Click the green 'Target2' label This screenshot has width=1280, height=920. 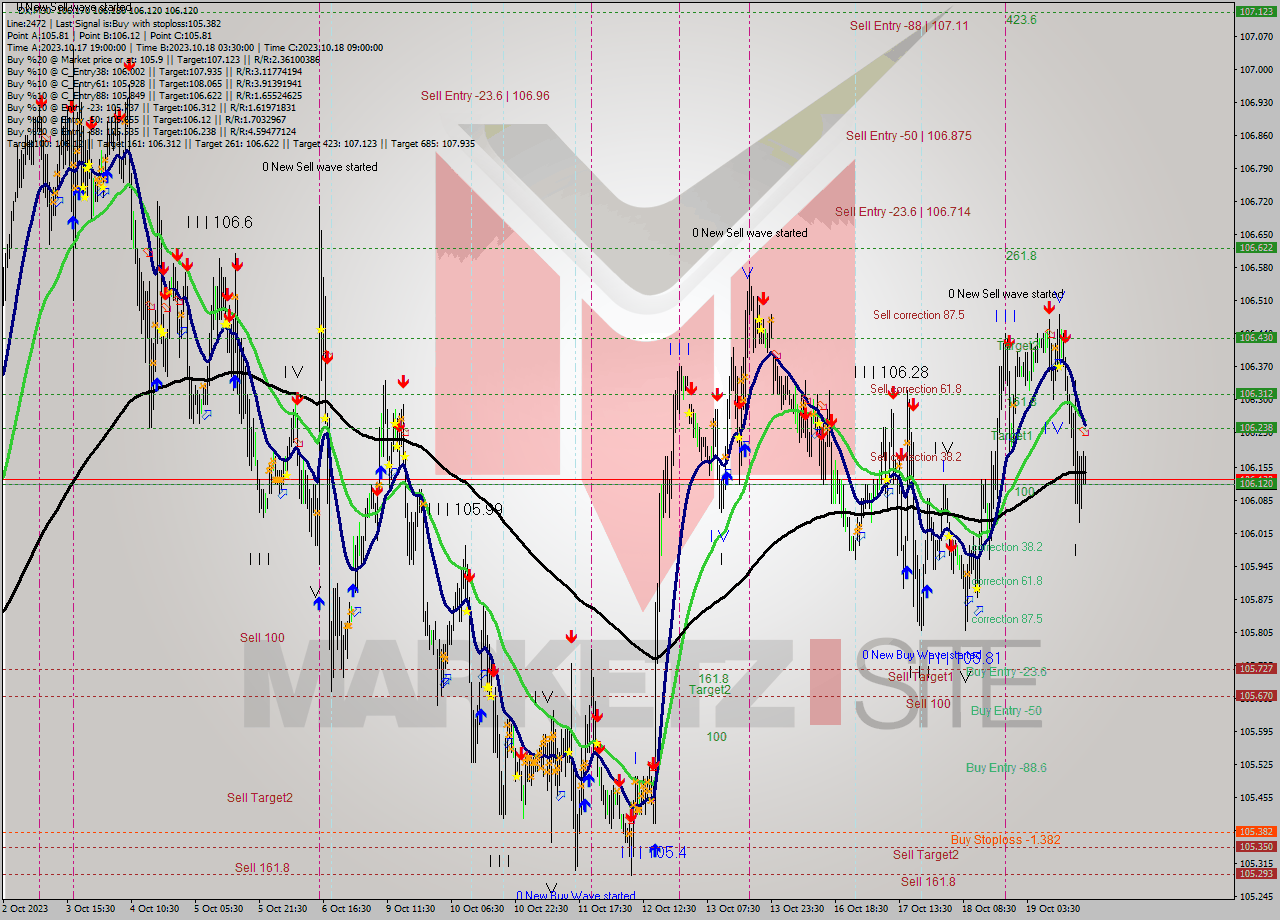coord(709,690)
